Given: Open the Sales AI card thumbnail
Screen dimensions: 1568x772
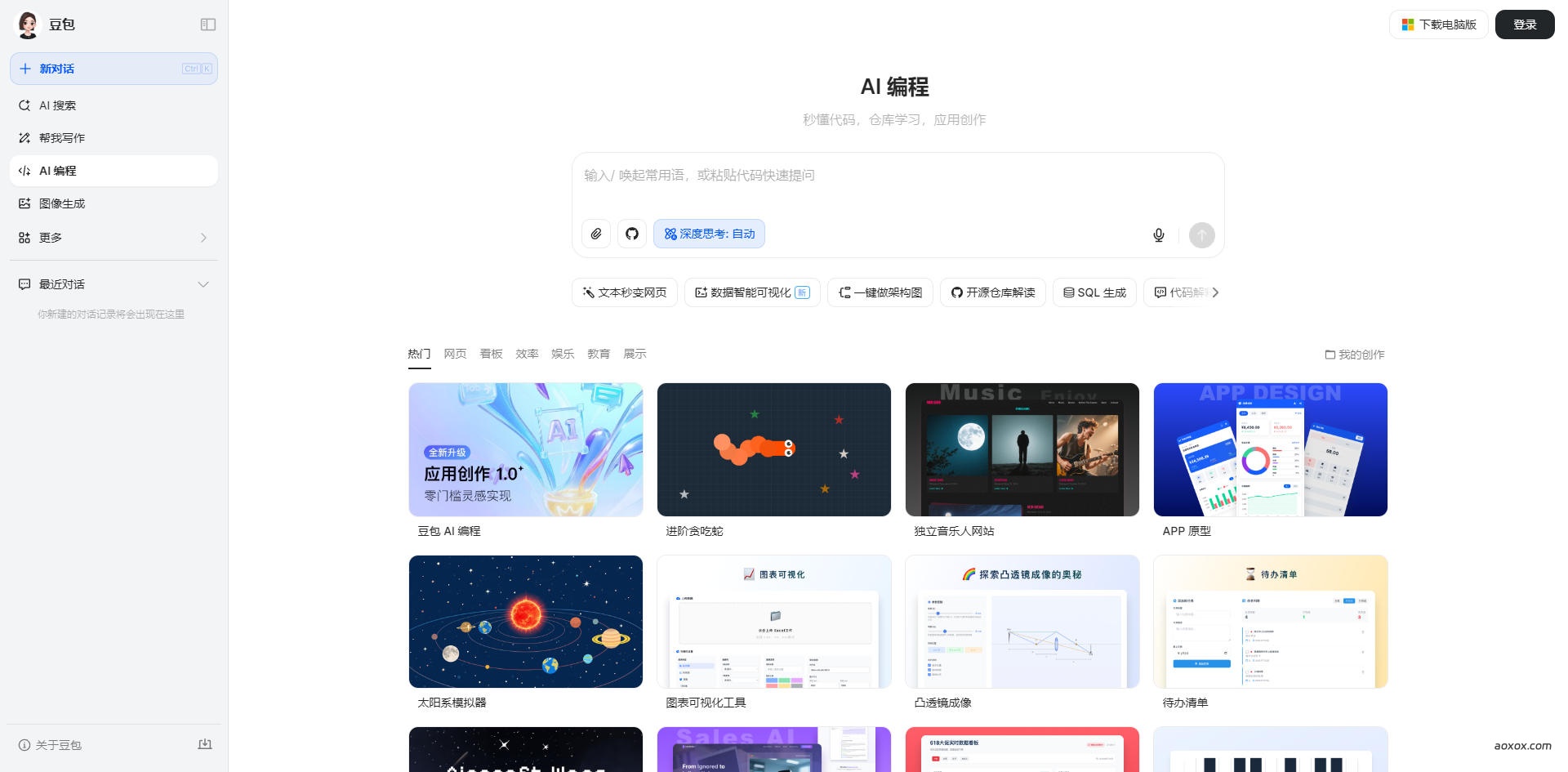Looking at the screenshot, I should [x=774, y=749].
